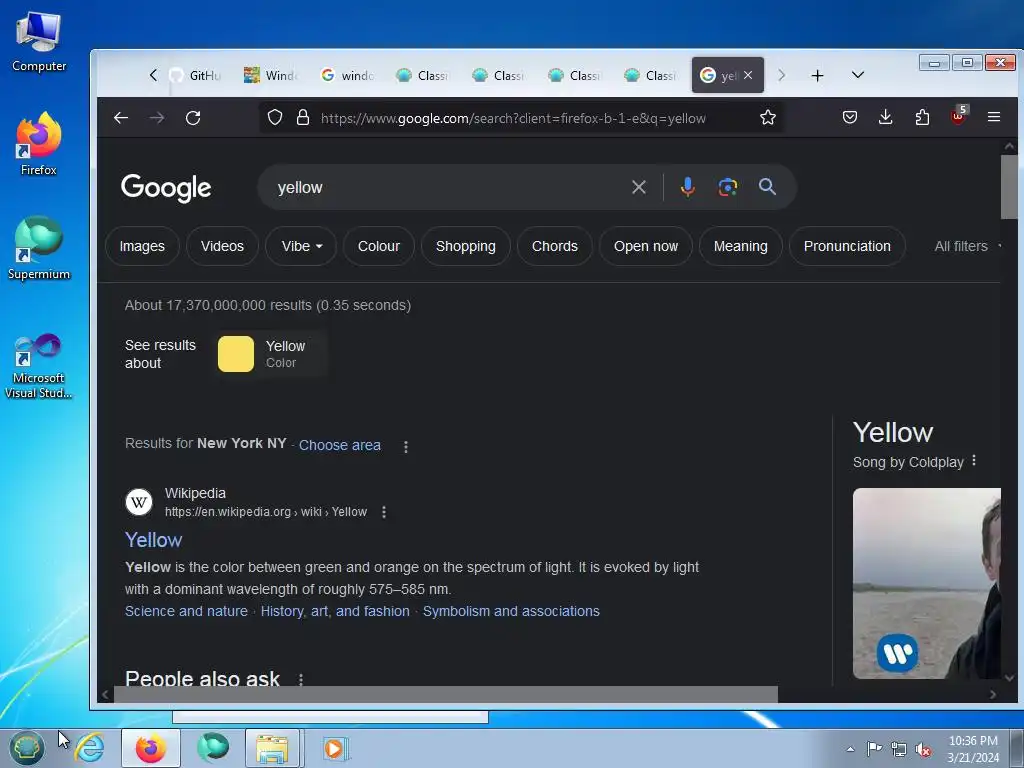The image size is (1024, 768).
Task: Reload the page with the refresh icon
Action: click(193, 118)
